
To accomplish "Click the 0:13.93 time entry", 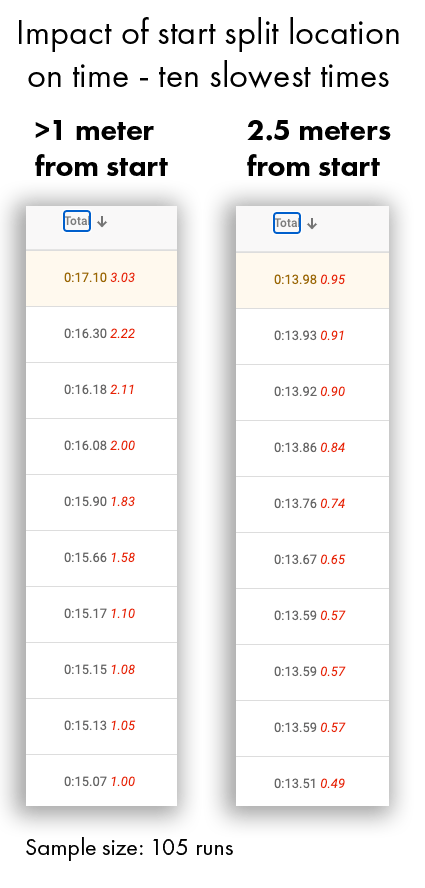I will (x=296, y=336).
